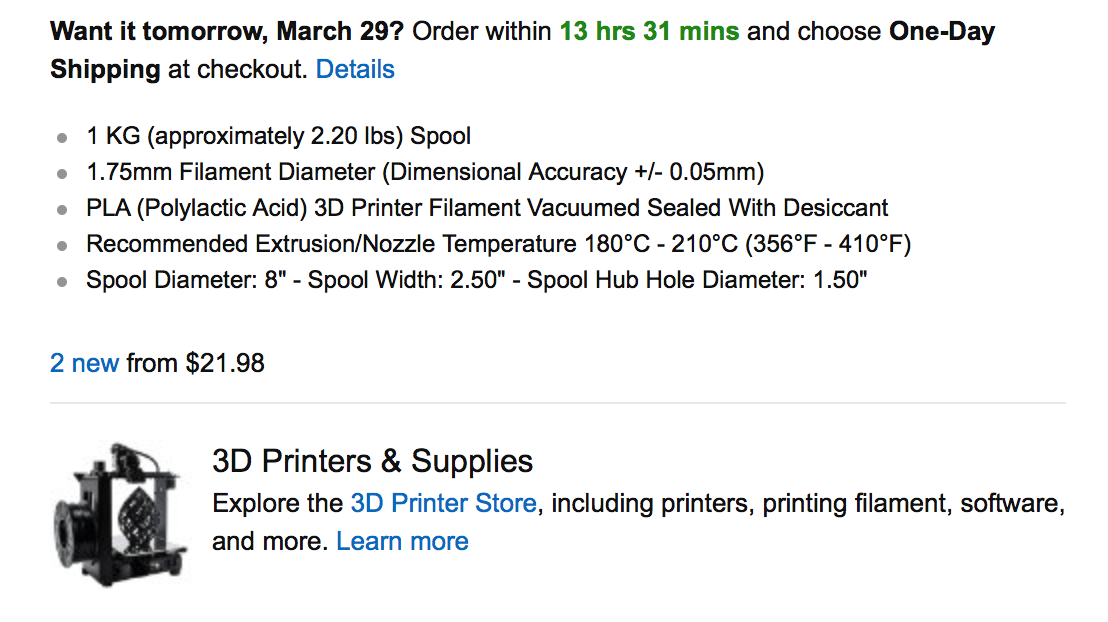Click the bullet dot beside PLA line
The width and height of the screenshot is (1108, 622).
point(63,210)
